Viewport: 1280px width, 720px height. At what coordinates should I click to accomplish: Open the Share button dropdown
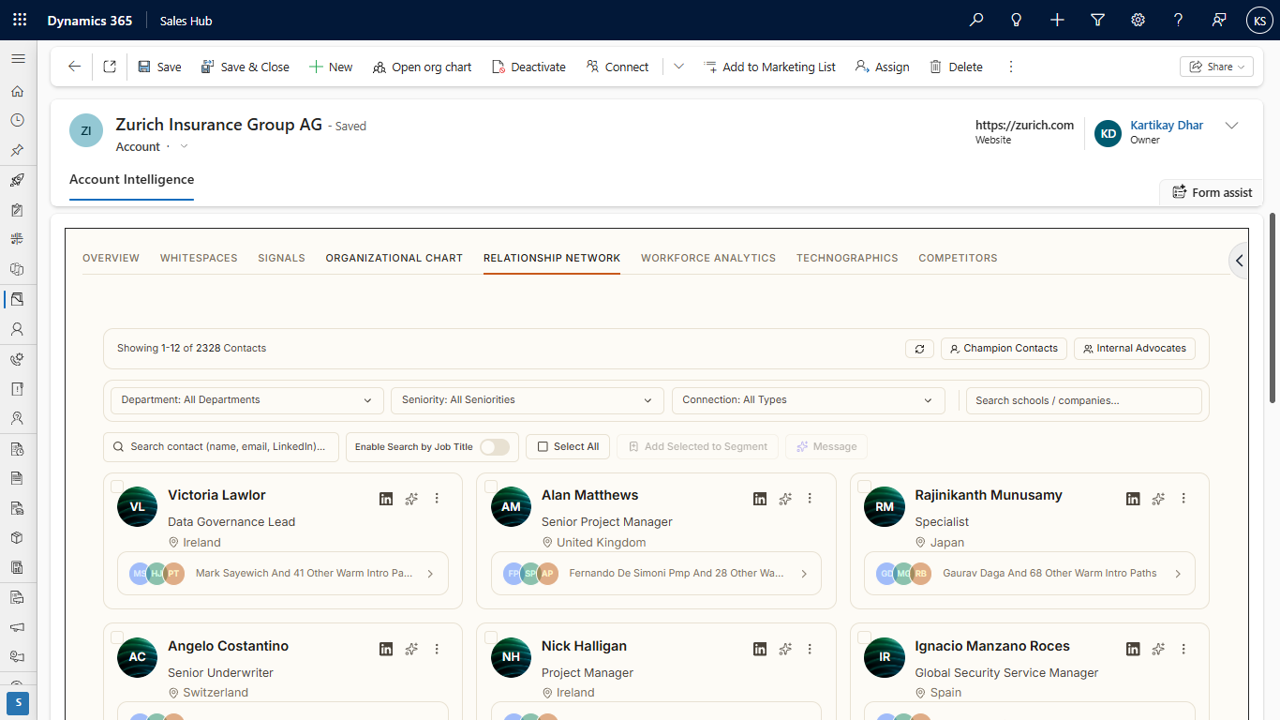[x=1217, y=67]
